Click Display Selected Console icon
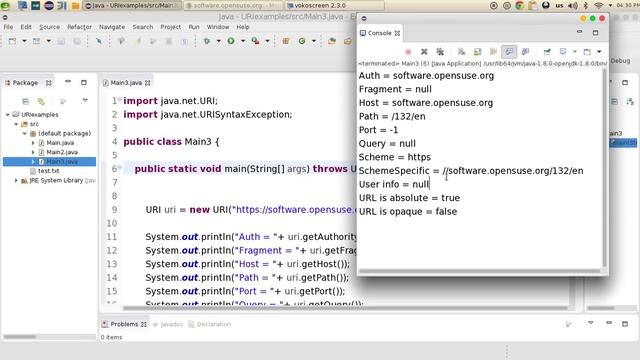 563,52
